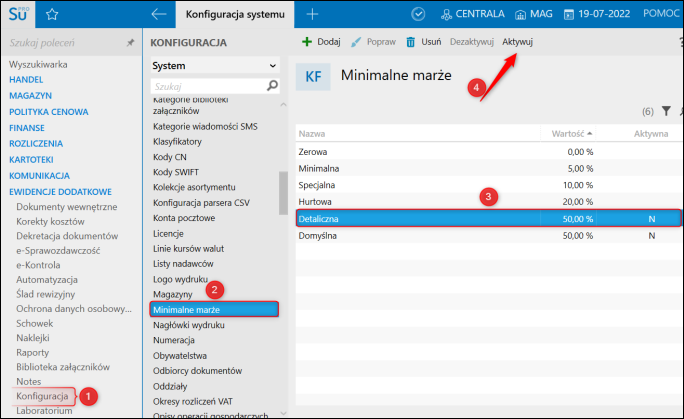
Task: Click the search magnifier in configuration list
Action: 272,86
